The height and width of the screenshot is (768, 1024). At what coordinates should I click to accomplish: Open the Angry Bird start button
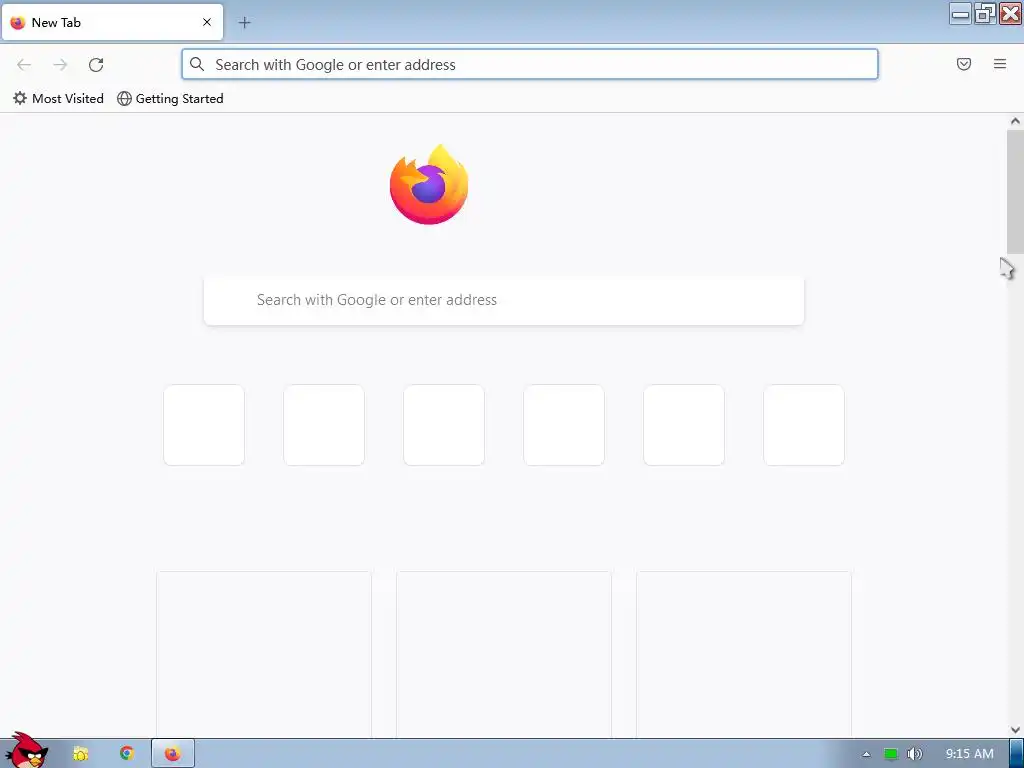25,750
